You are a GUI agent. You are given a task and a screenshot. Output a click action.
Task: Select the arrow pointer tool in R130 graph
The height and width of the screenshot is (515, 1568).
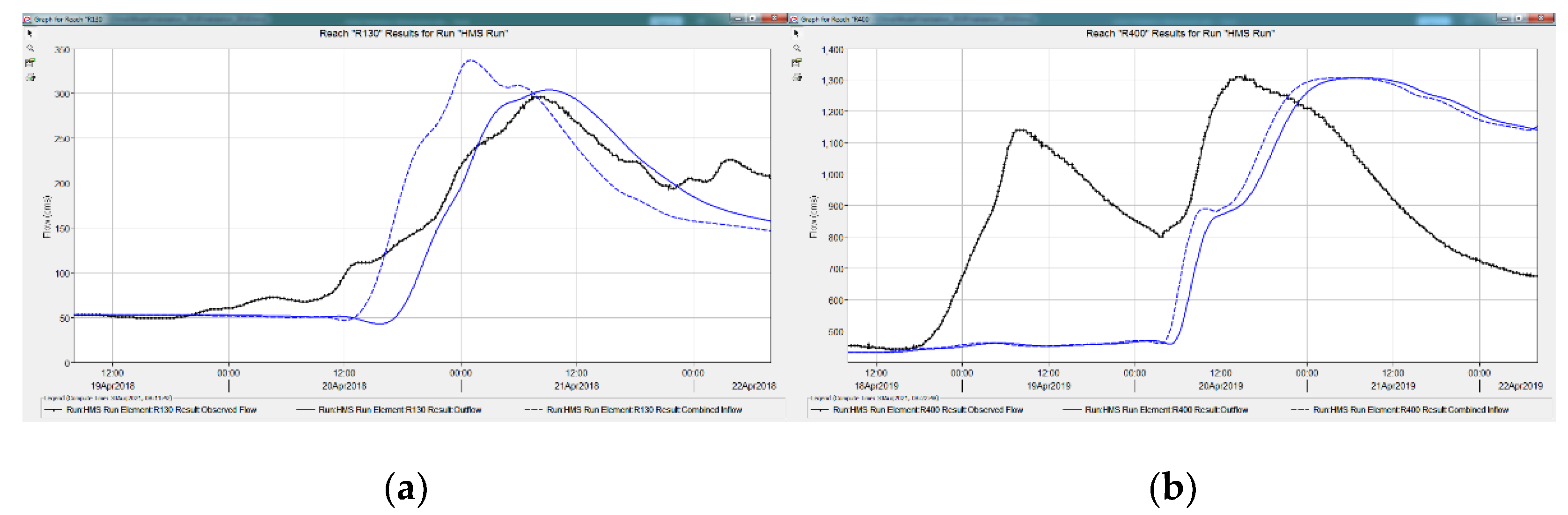(x=30, y=34)
